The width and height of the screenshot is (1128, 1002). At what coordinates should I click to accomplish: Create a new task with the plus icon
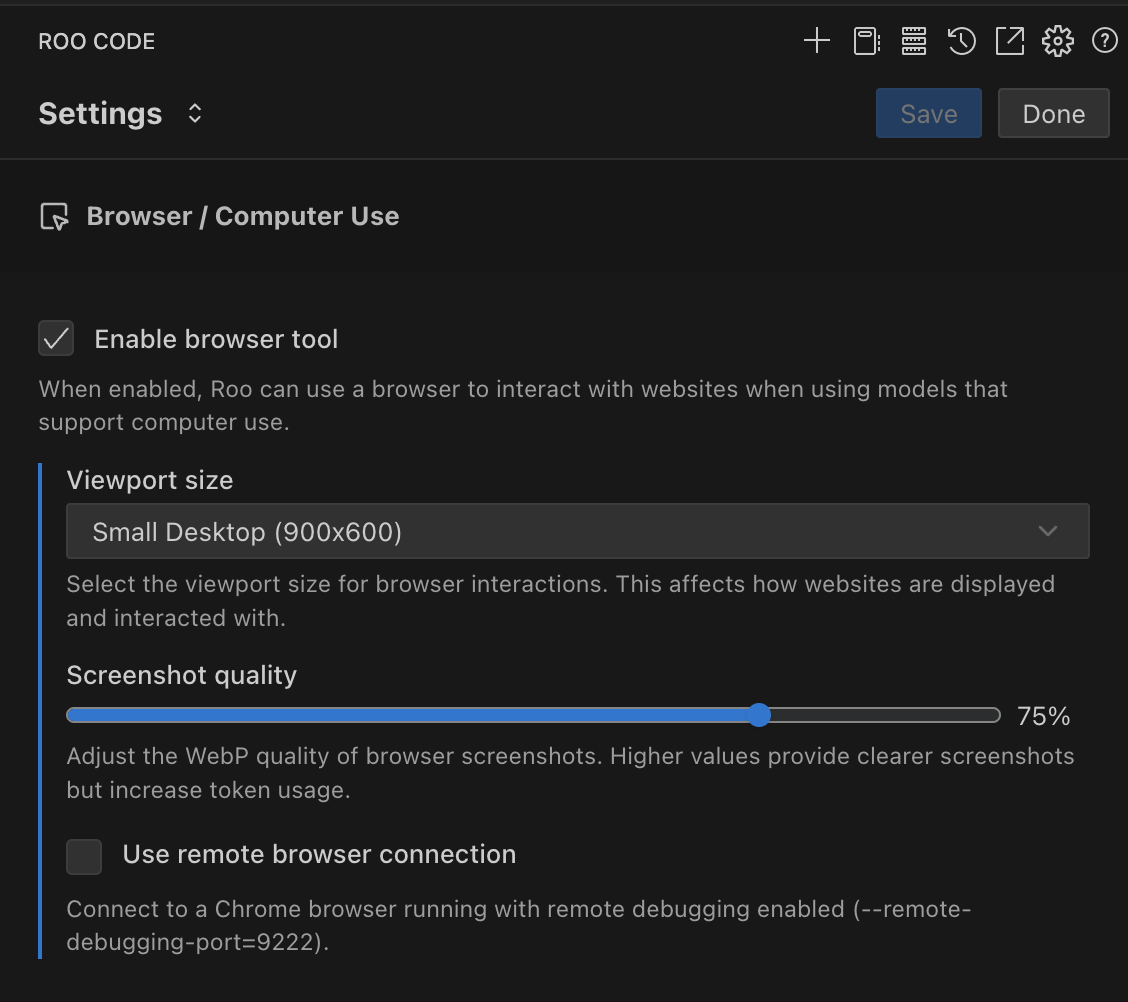click(816, 41)
